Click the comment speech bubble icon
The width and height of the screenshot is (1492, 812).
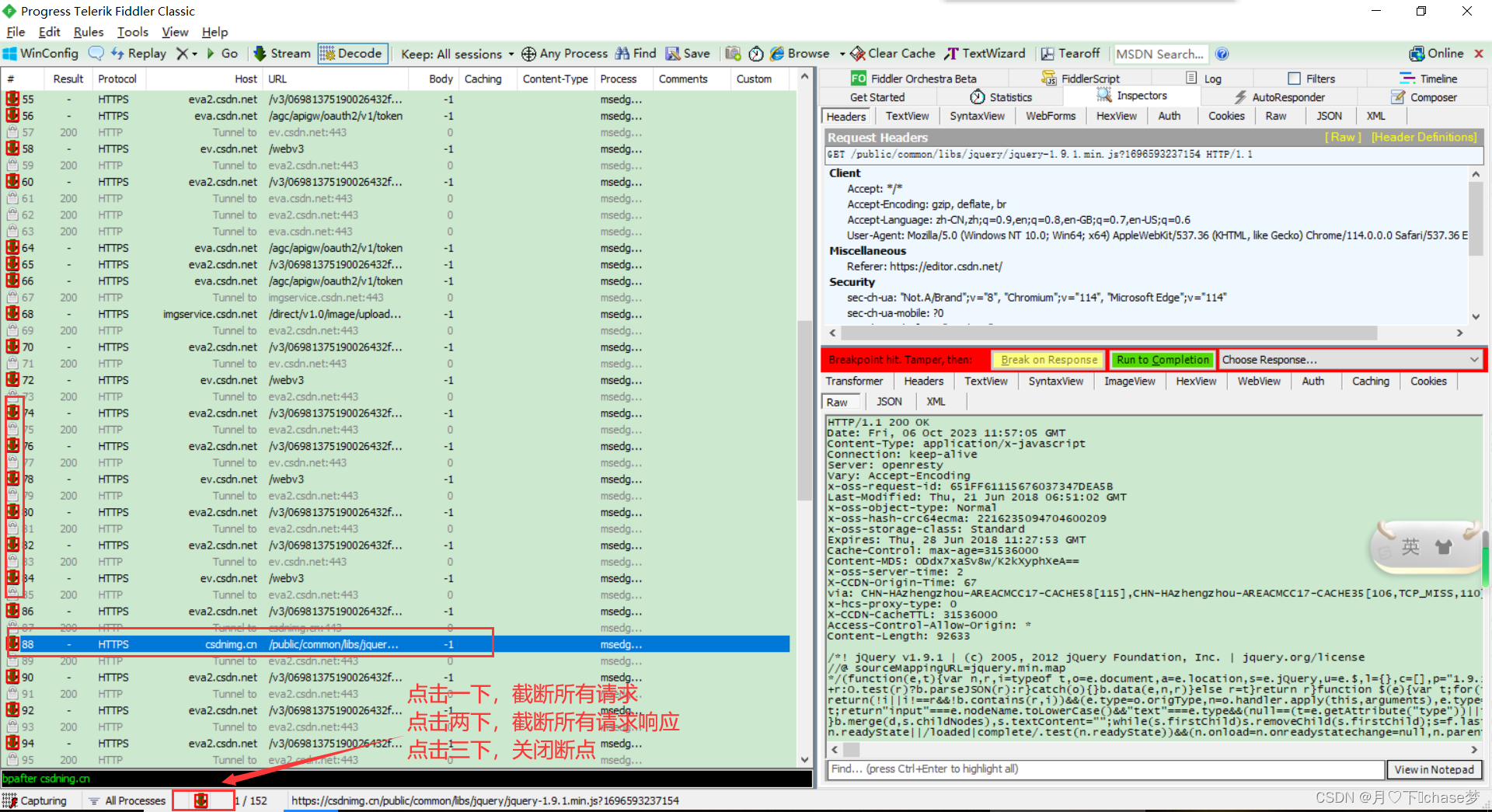(96, 54)
